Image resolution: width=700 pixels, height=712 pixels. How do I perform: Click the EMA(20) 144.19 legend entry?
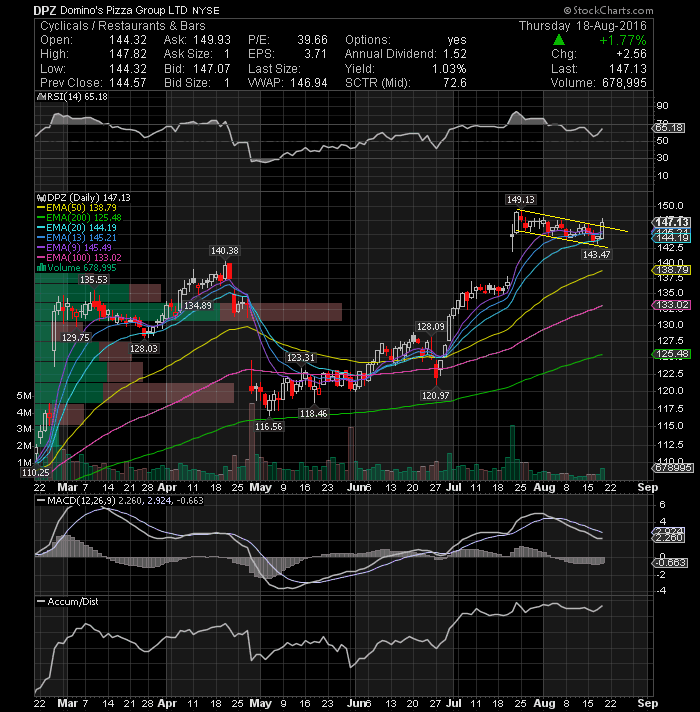(x=76, y=227)
